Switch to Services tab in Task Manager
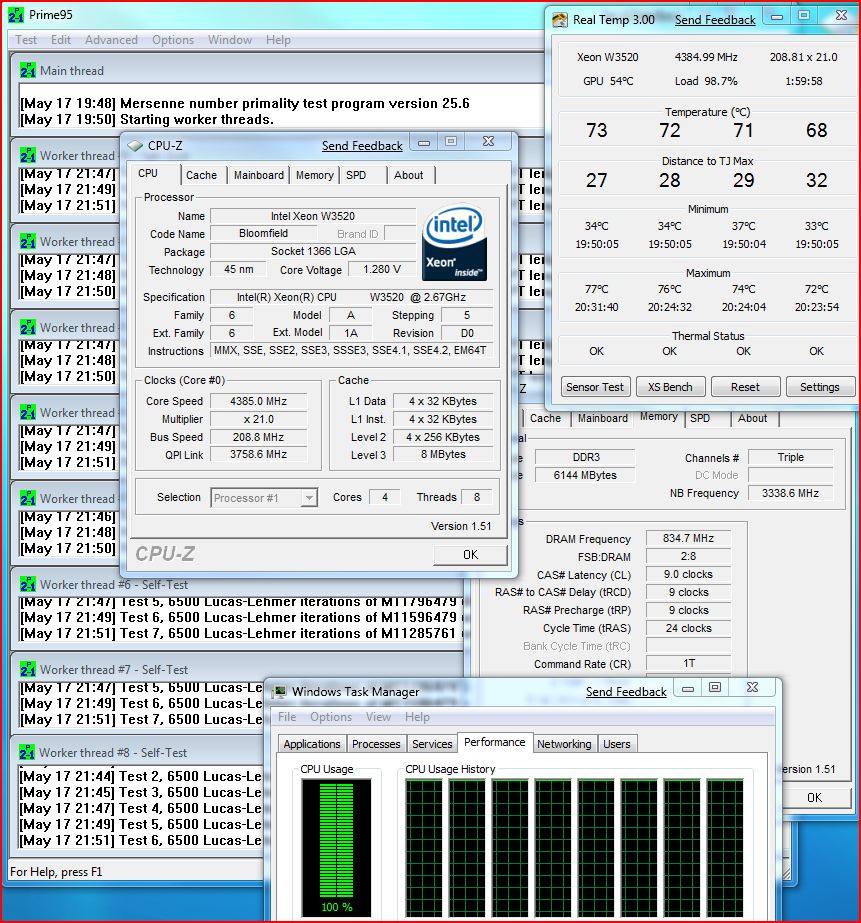Image resolution: width=861 pixels, height=923 pixels. pos(432,744)
